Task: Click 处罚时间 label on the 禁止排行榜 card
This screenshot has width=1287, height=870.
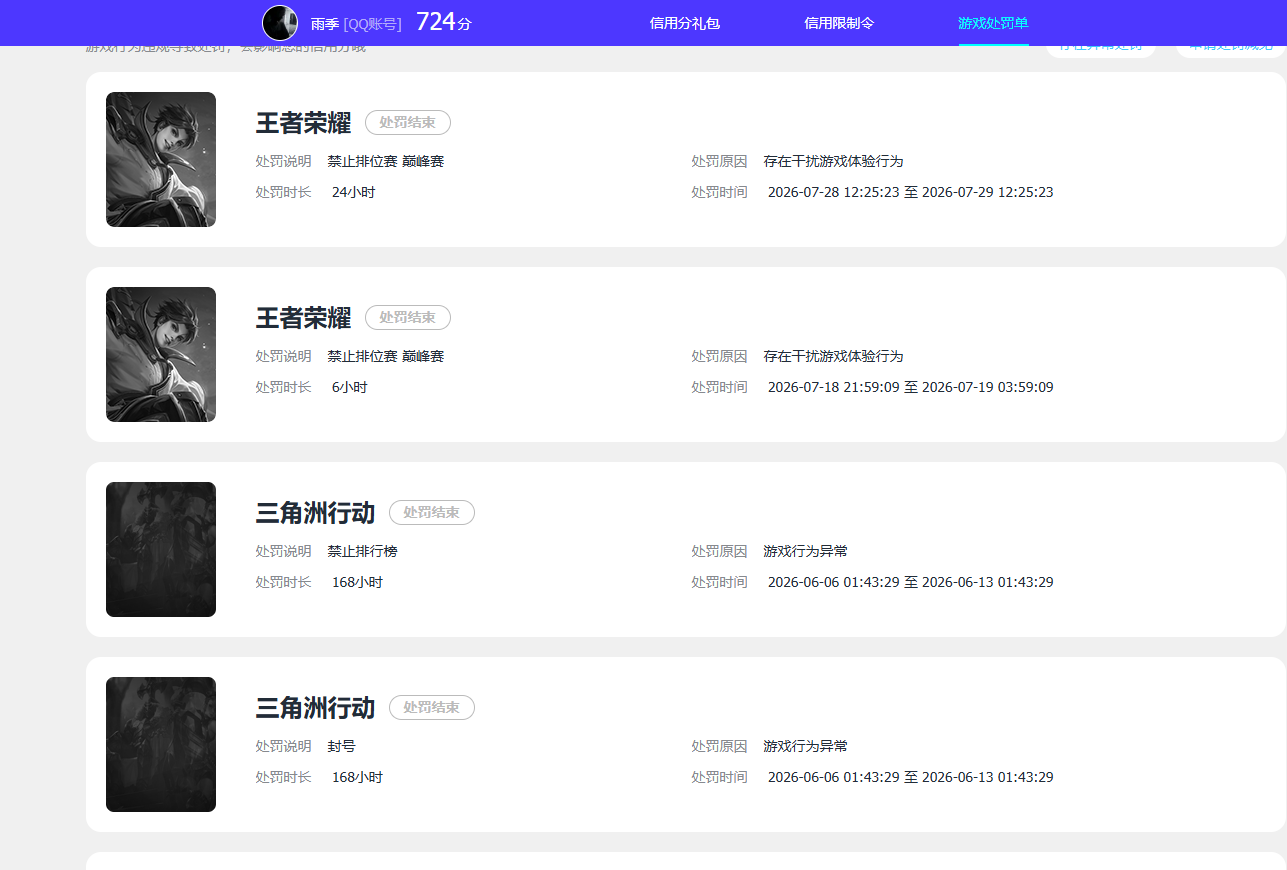Action: point(719,582)
